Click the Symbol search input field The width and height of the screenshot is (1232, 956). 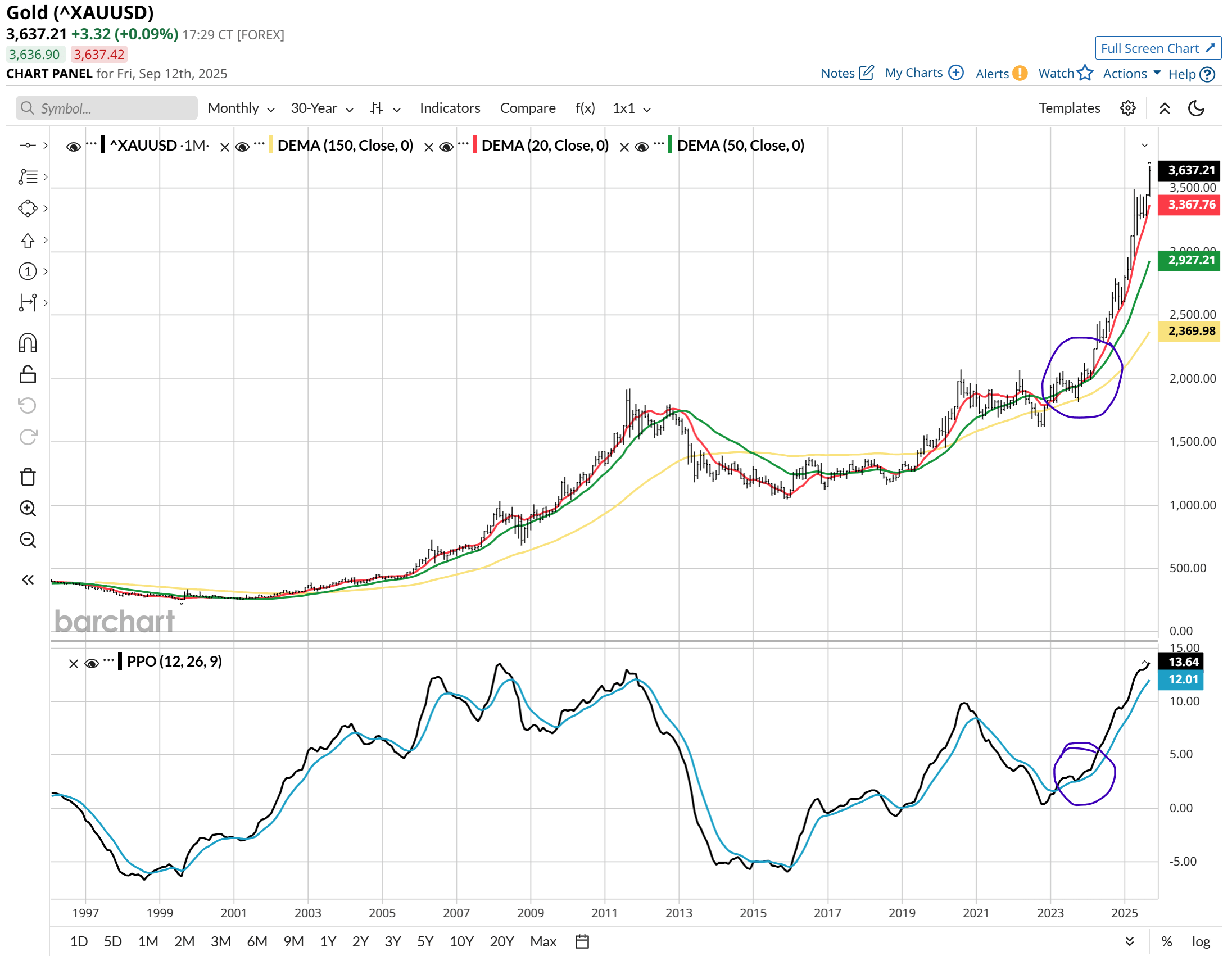[106, 108]
